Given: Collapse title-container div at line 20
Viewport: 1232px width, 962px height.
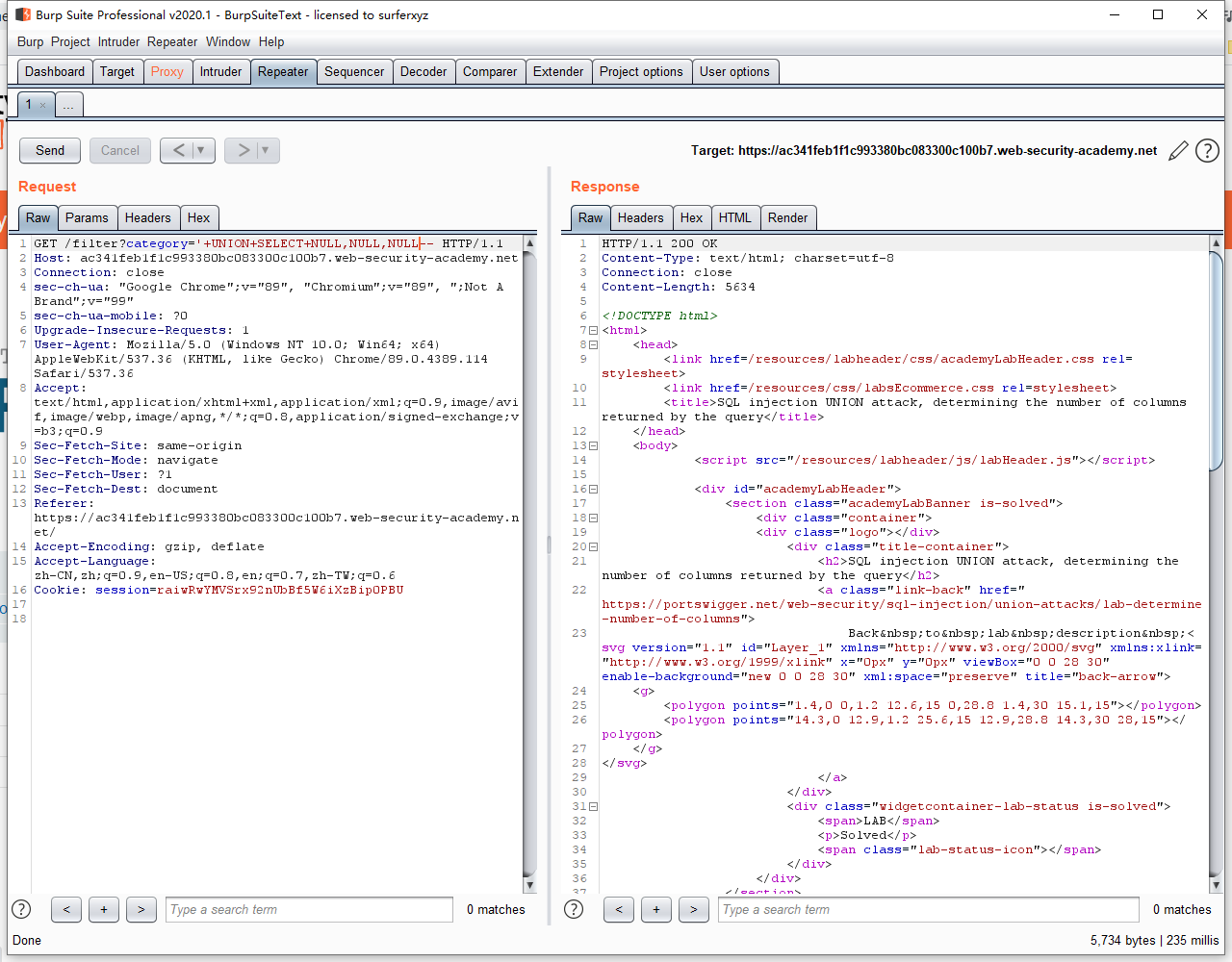Looking at the screenshot, I should (x=594, y=546).
